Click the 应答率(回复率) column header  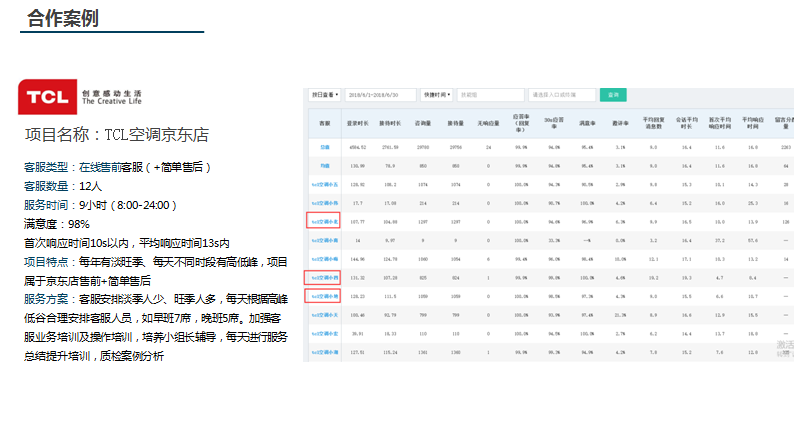(521, 123)
